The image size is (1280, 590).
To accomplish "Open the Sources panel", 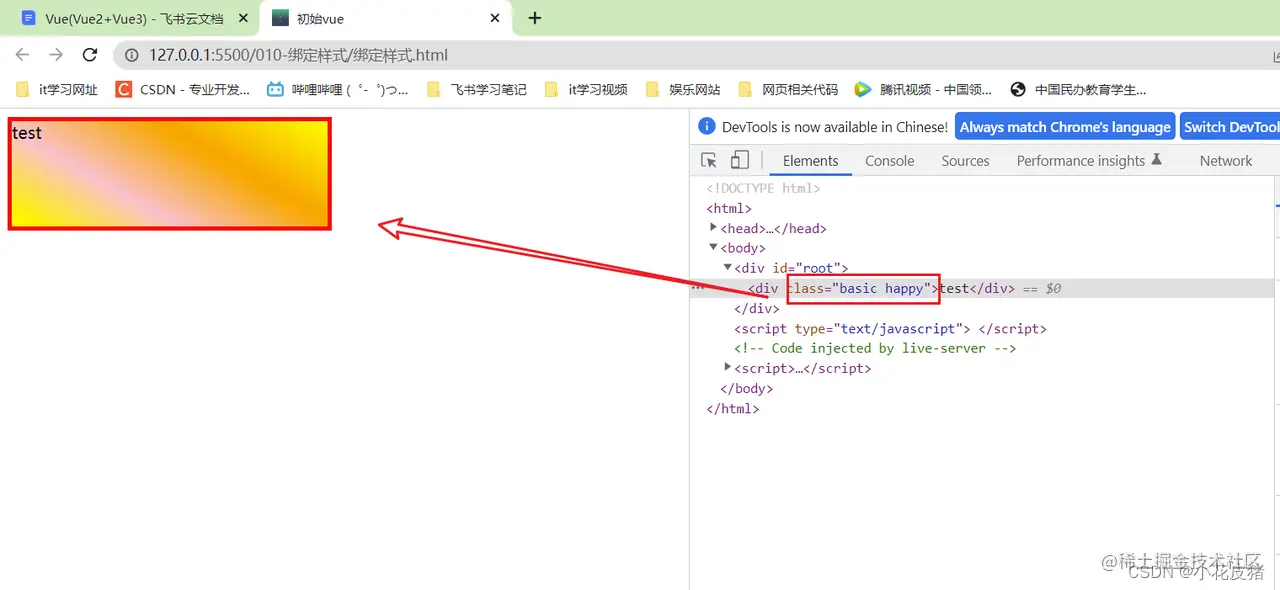I will point(965,160).
